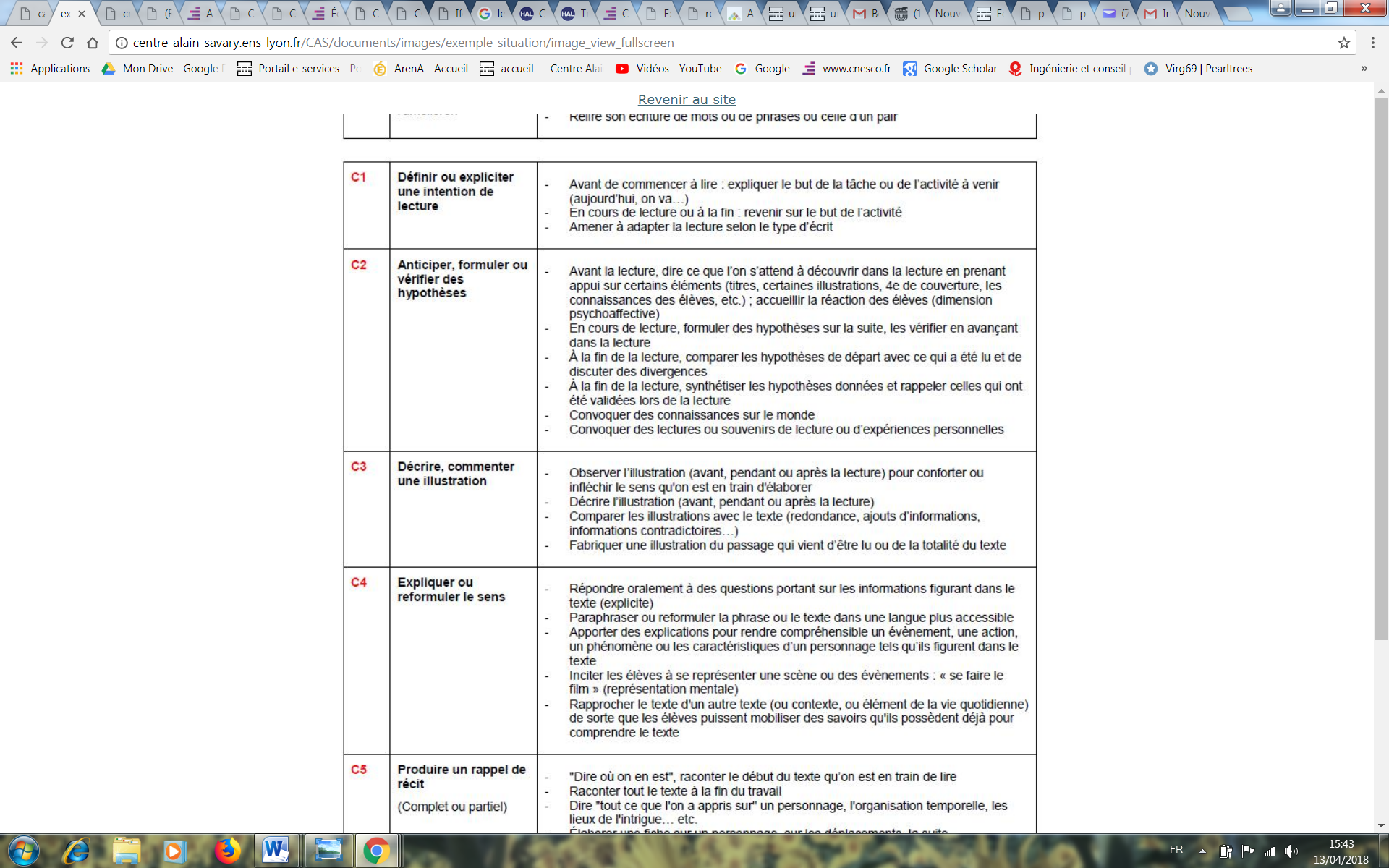
Task: Click the volume speaker tray icon
Action: [x=1291, y=851]
